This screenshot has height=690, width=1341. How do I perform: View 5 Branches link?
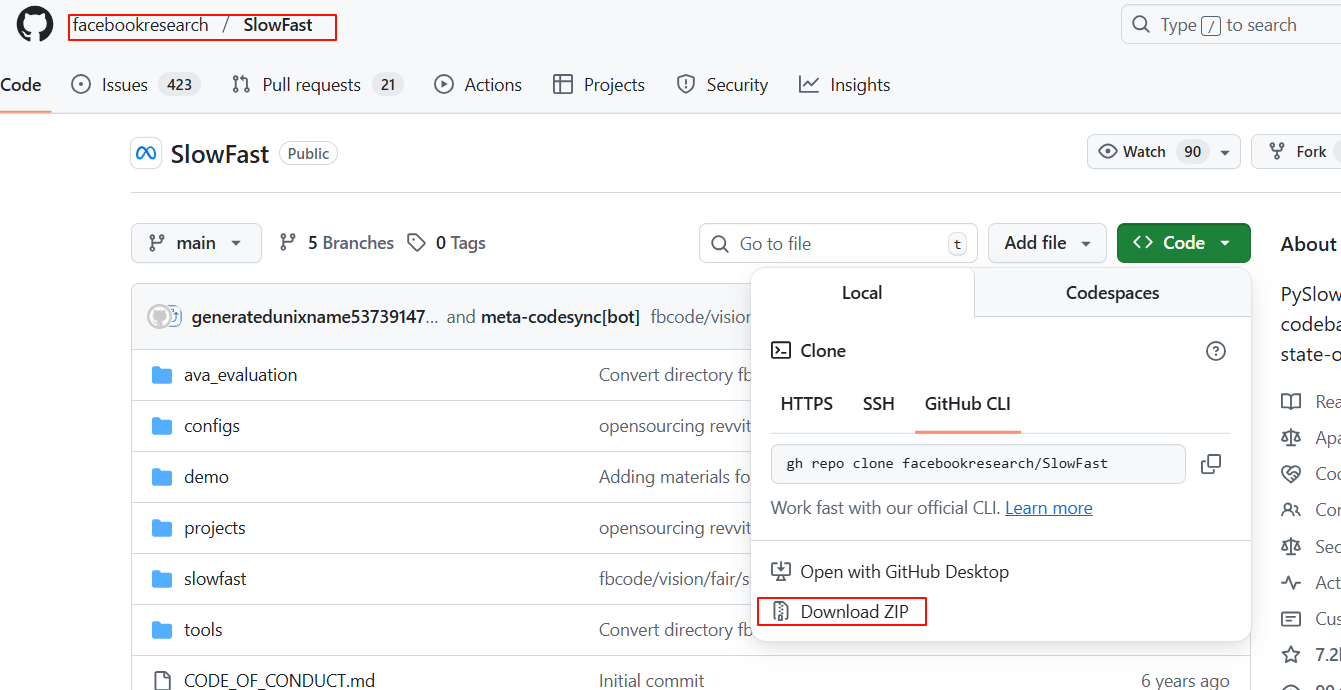click(337, 243)
